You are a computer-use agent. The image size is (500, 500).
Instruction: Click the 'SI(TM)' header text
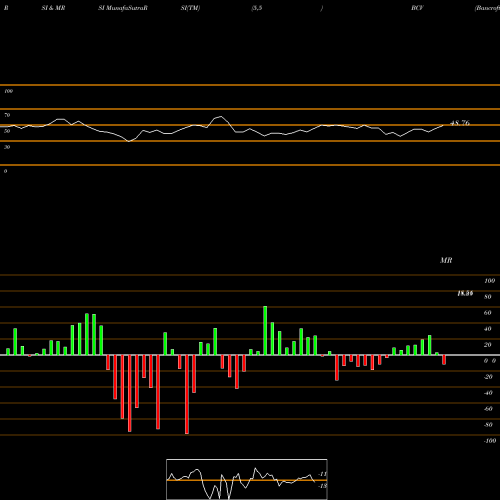point(190,8)
